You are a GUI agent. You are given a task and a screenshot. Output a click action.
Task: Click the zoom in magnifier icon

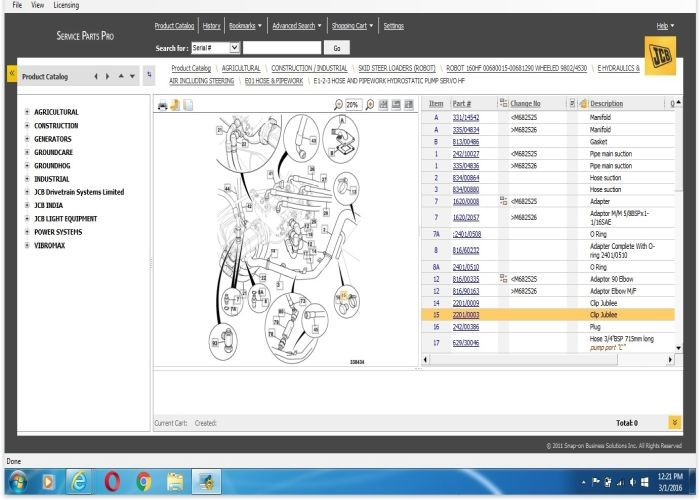pyautogui.click(x=370, y=104)
